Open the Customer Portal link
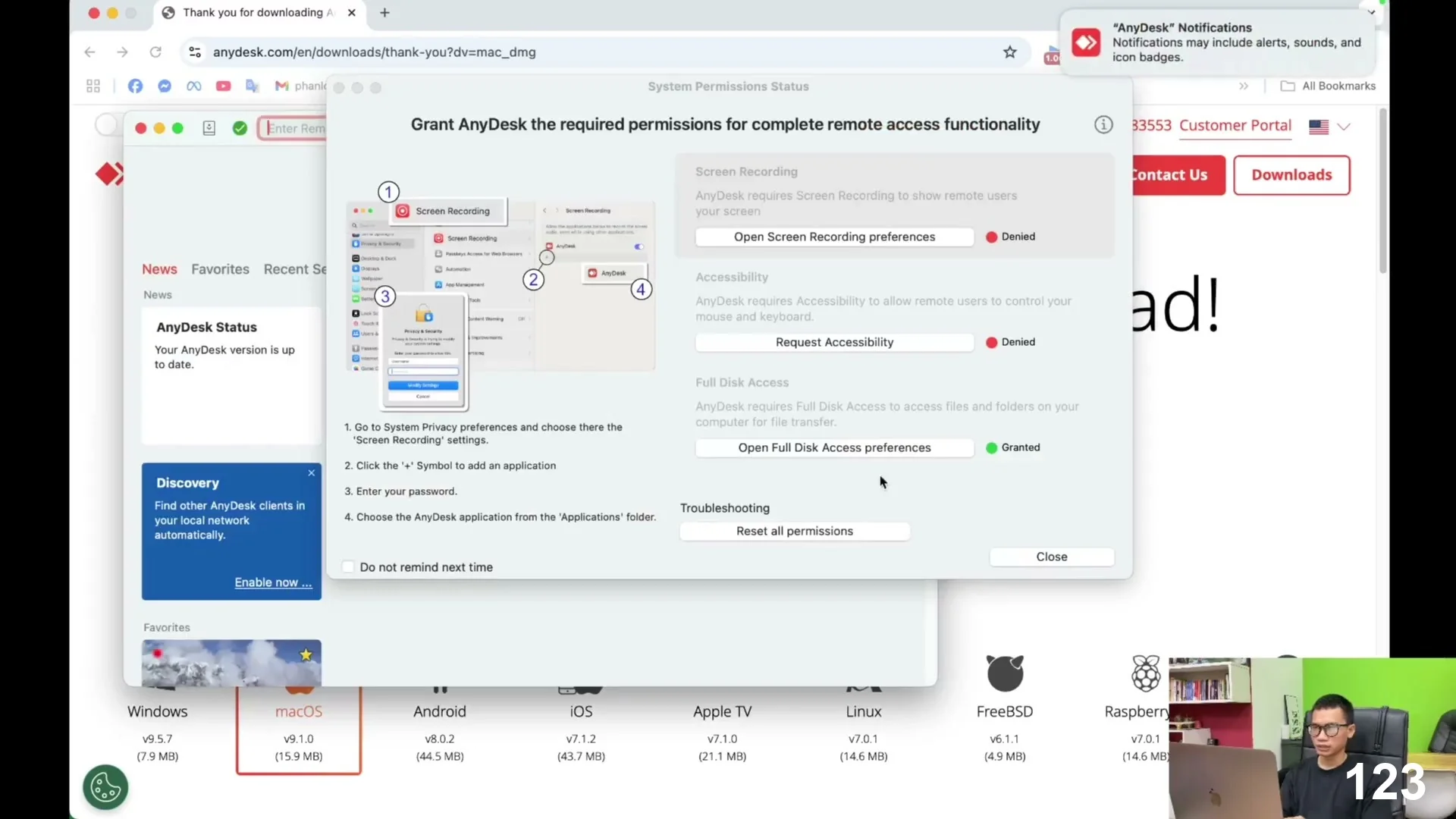The width and height of the screenshot is (1456, 819). point(1235,126)
